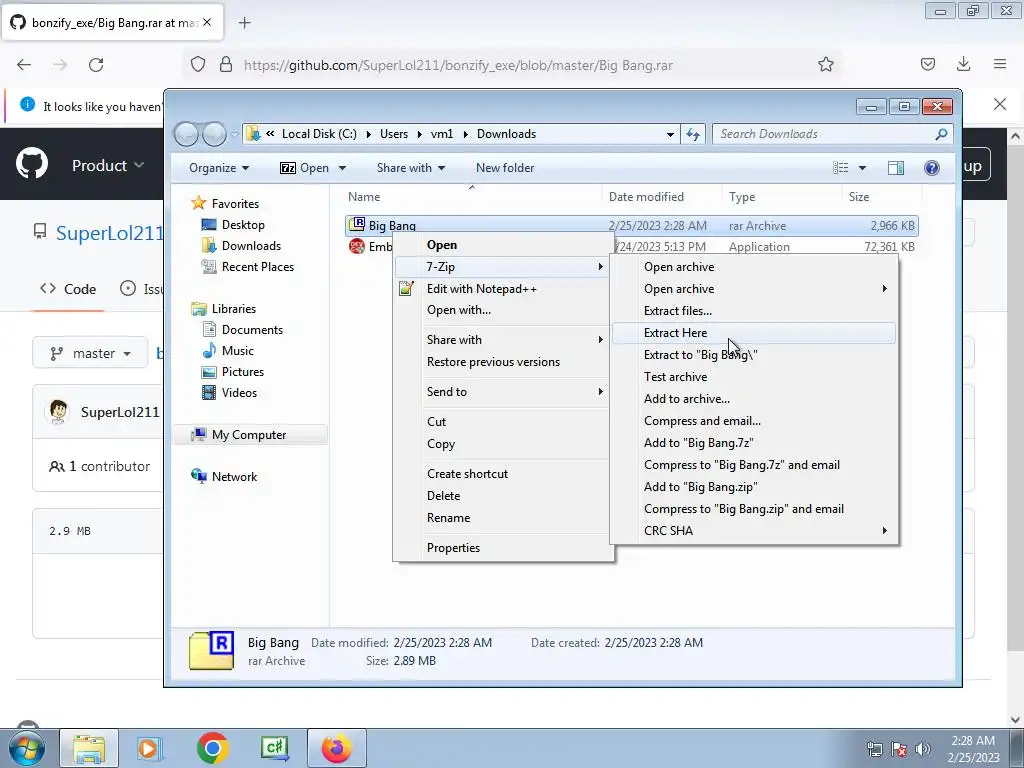The image size is (1024, 768).
Task: Choose Add to "Big Bang.7z"
Action: coord(754,443)
